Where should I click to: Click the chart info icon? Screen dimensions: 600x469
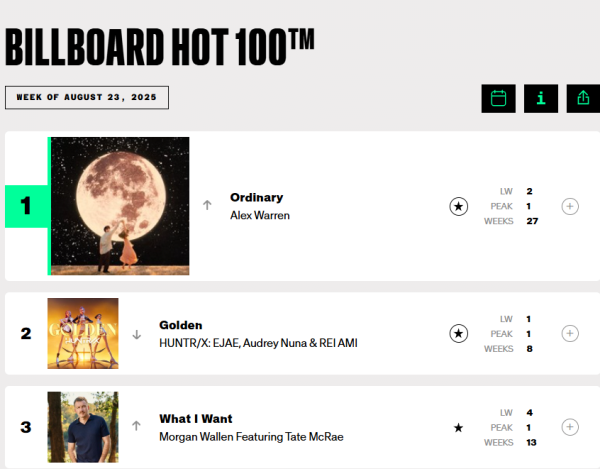click(x=541, y=98)
